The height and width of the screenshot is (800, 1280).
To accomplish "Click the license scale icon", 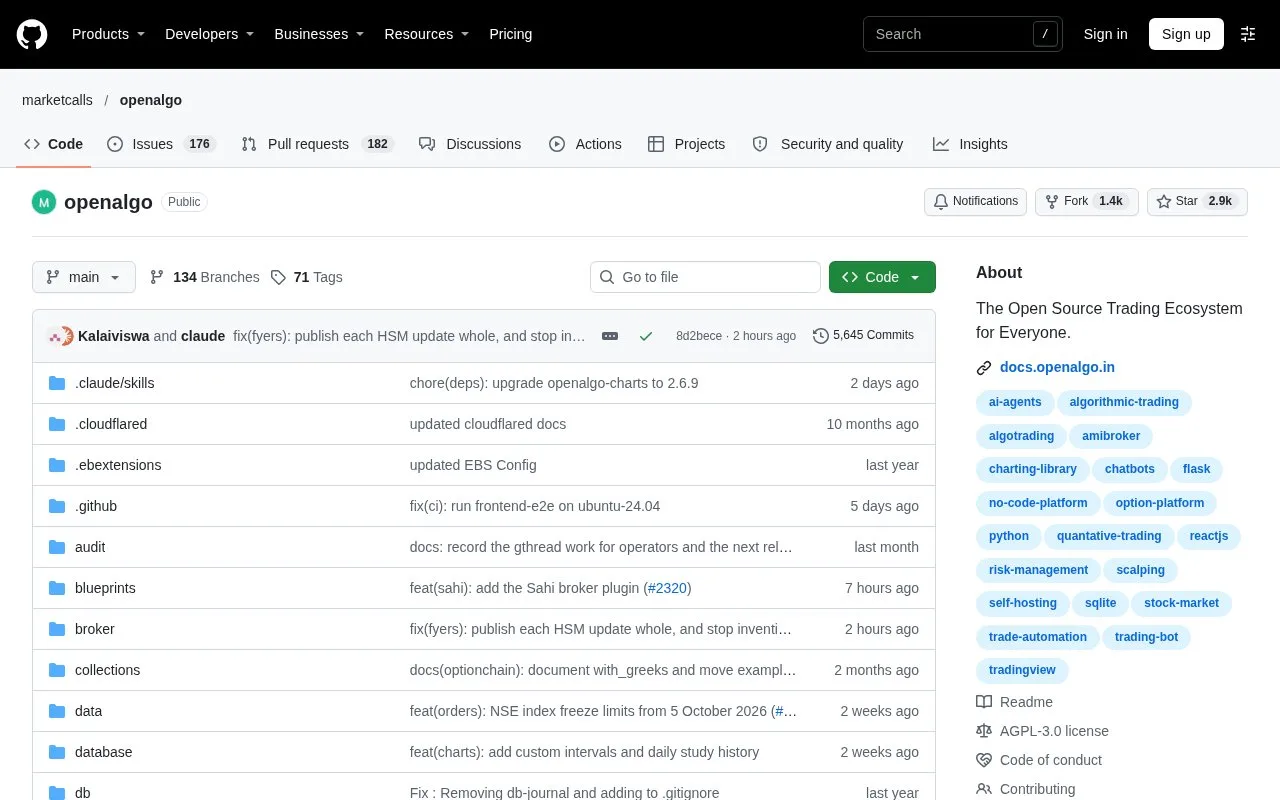I will tap(984, 731).
